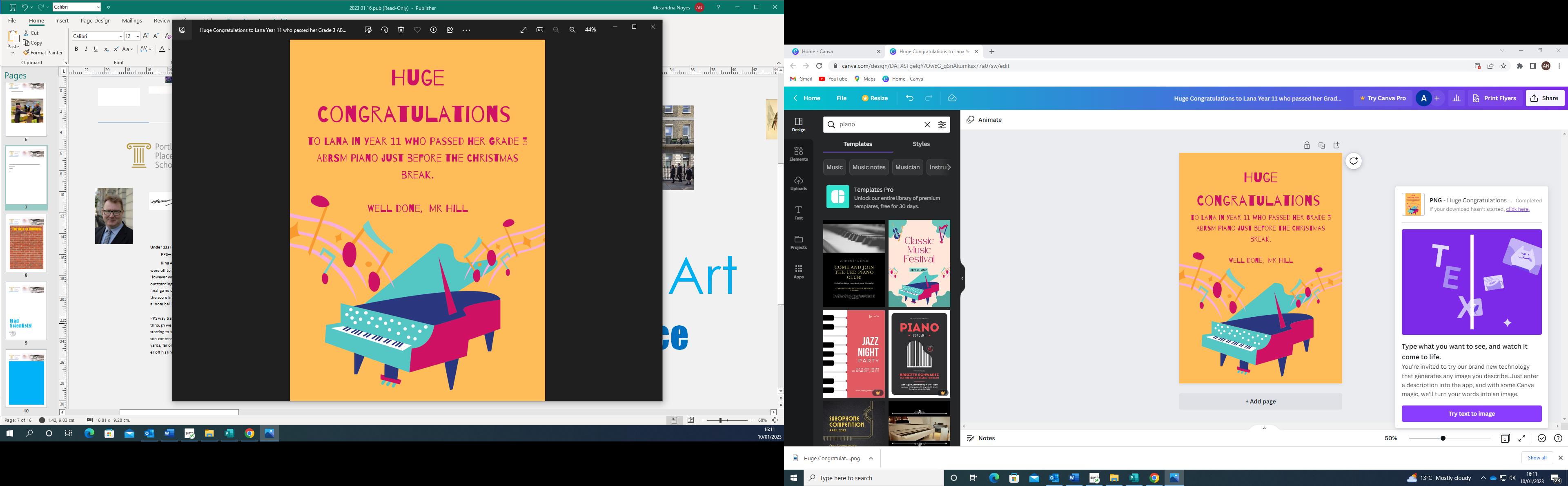
Task: Click the edit image icon in Photos viewer
Action: click(368, 30)
